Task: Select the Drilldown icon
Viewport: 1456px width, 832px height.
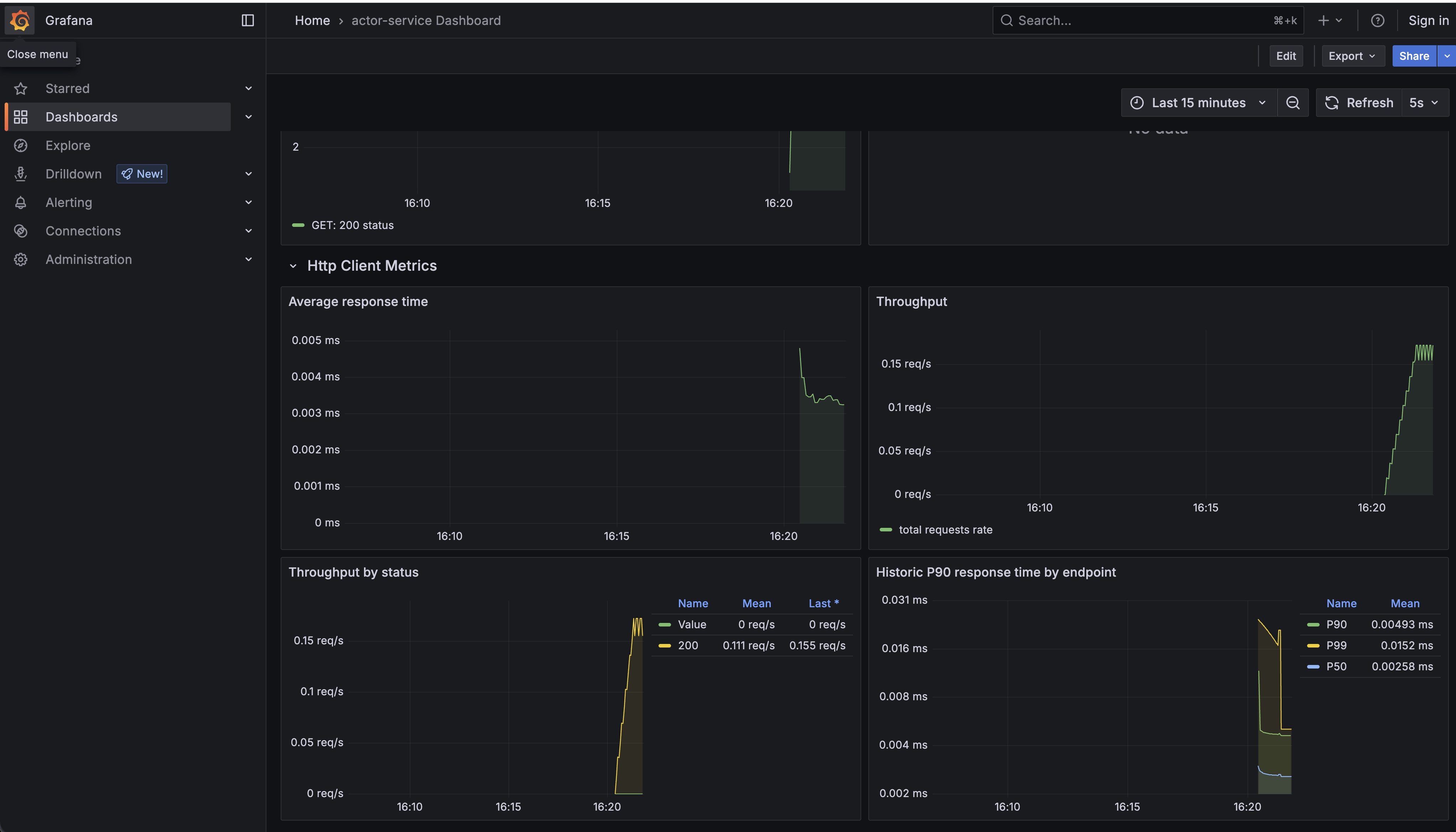Action: (x=21, y=174)
